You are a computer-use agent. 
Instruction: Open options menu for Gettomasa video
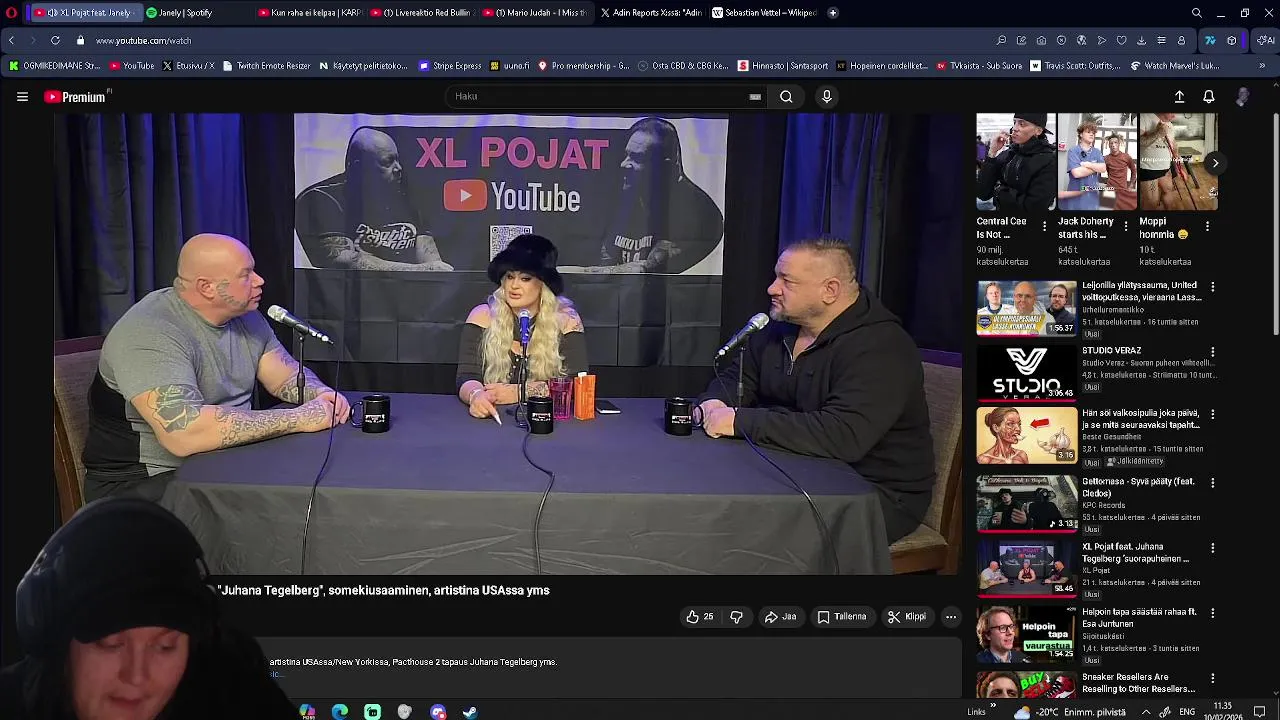tap(1212, 483)
